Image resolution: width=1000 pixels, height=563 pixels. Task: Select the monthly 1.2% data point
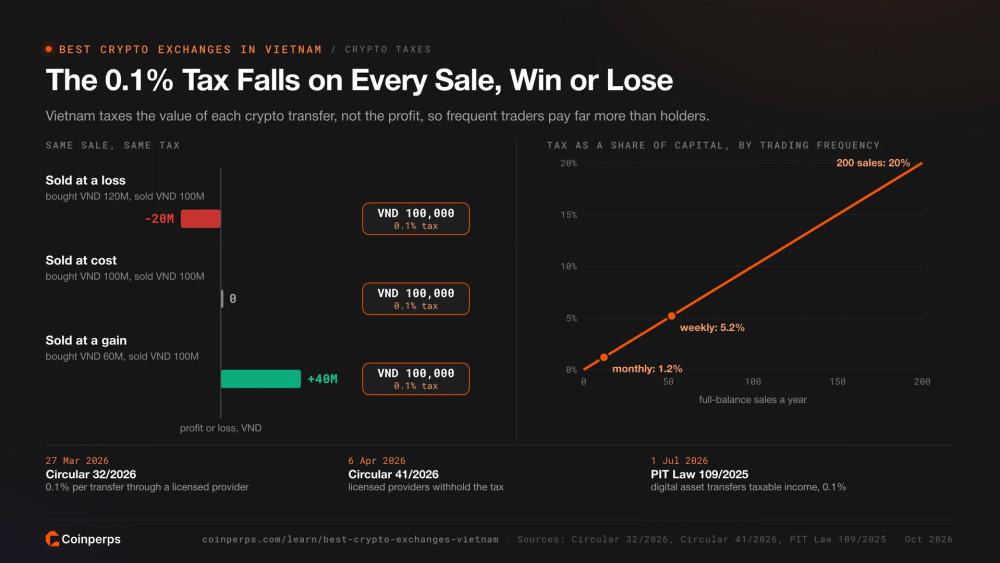[604, 358]
